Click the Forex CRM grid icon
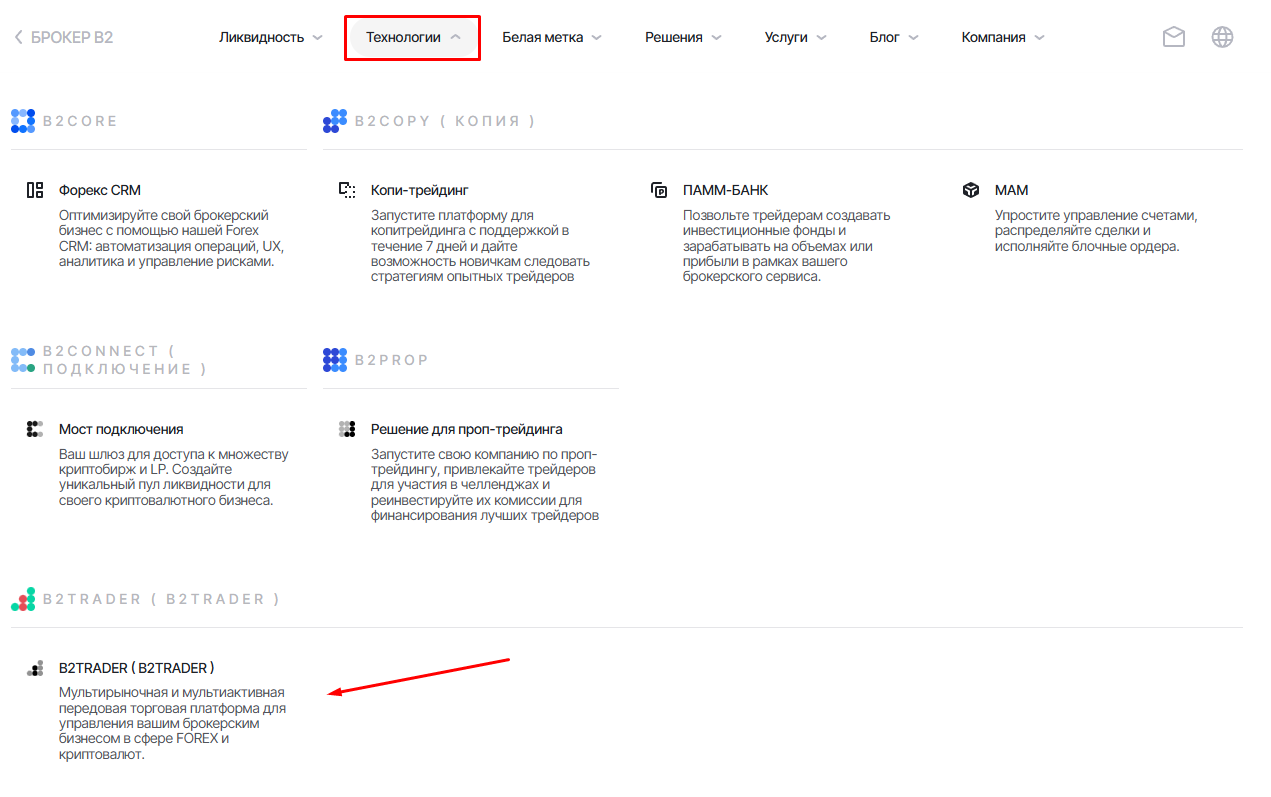 (x=35, y=190)
